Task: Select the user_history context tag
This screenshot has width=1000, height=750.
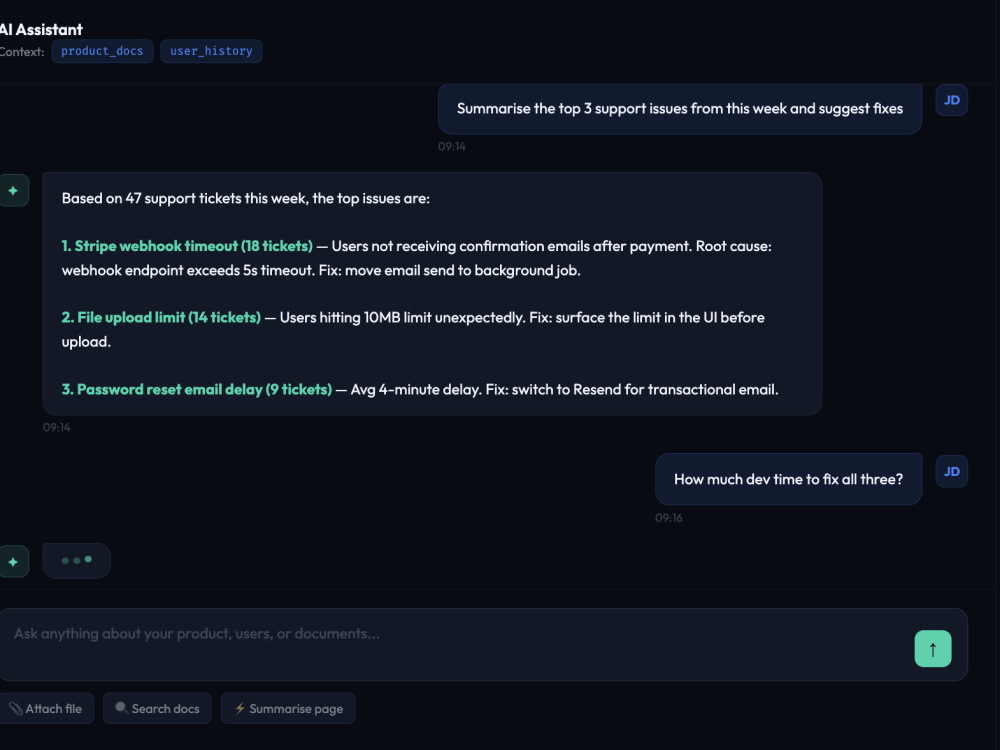Action: click(211, 51)
